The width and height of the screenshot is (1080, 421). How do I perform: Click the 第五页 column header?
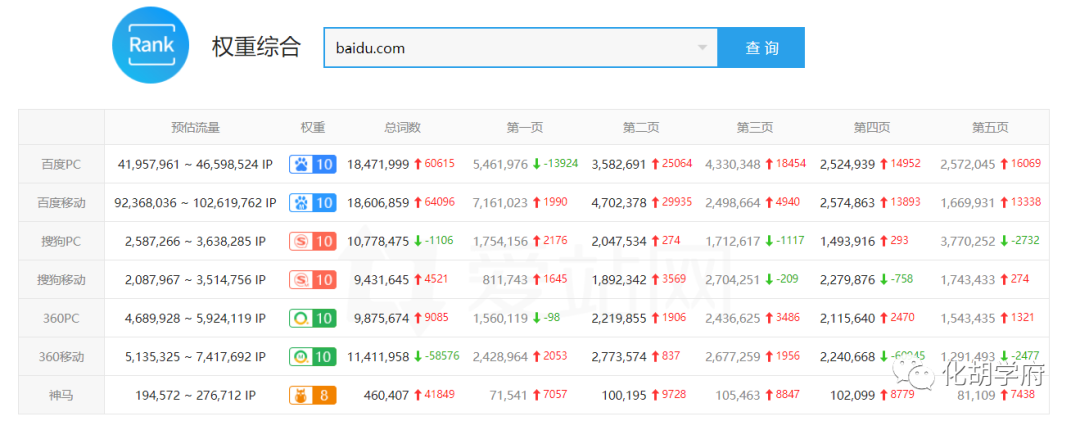coord(990,127)
